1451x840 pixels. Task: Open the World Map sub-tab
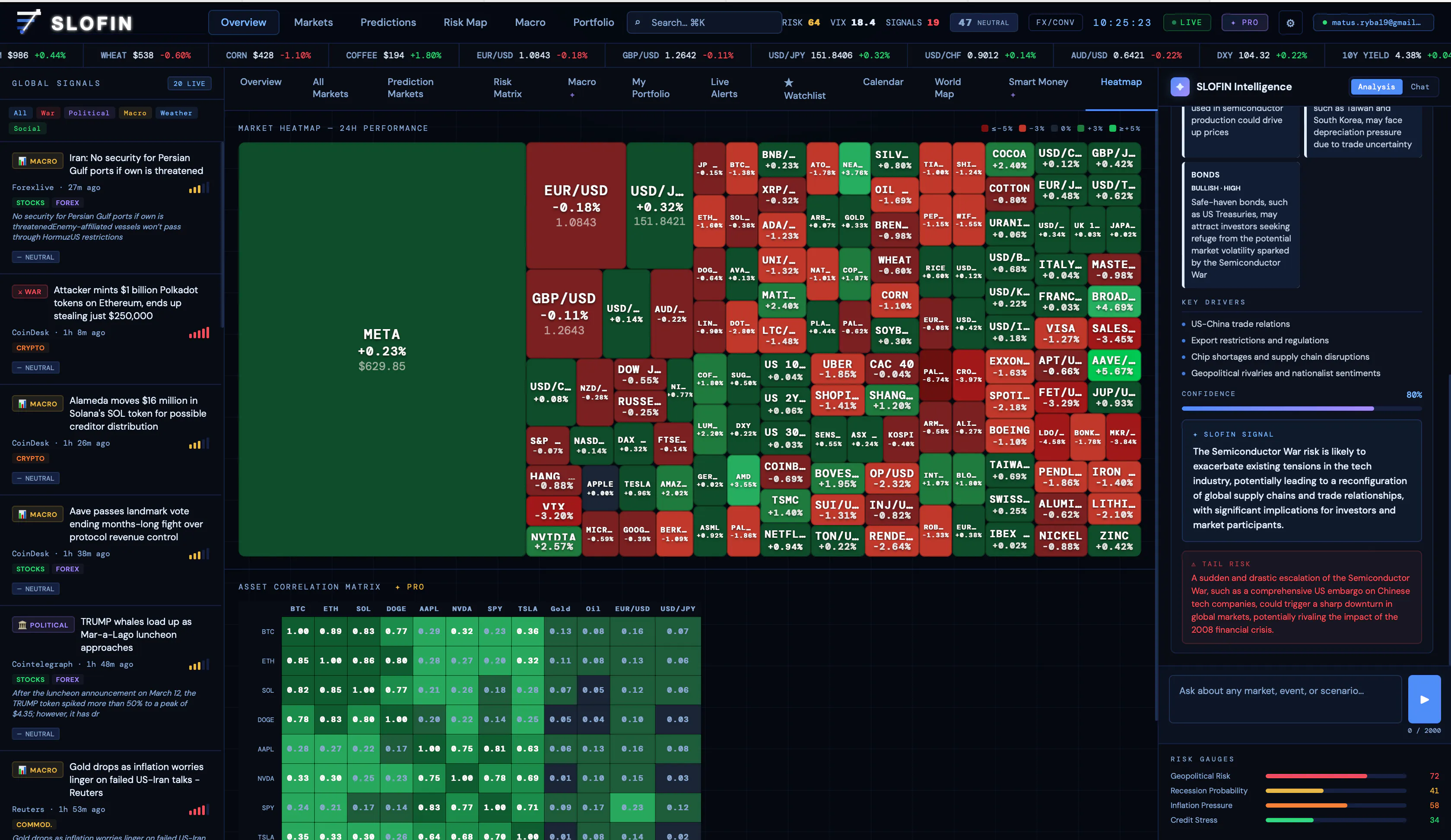pos(948,88)
